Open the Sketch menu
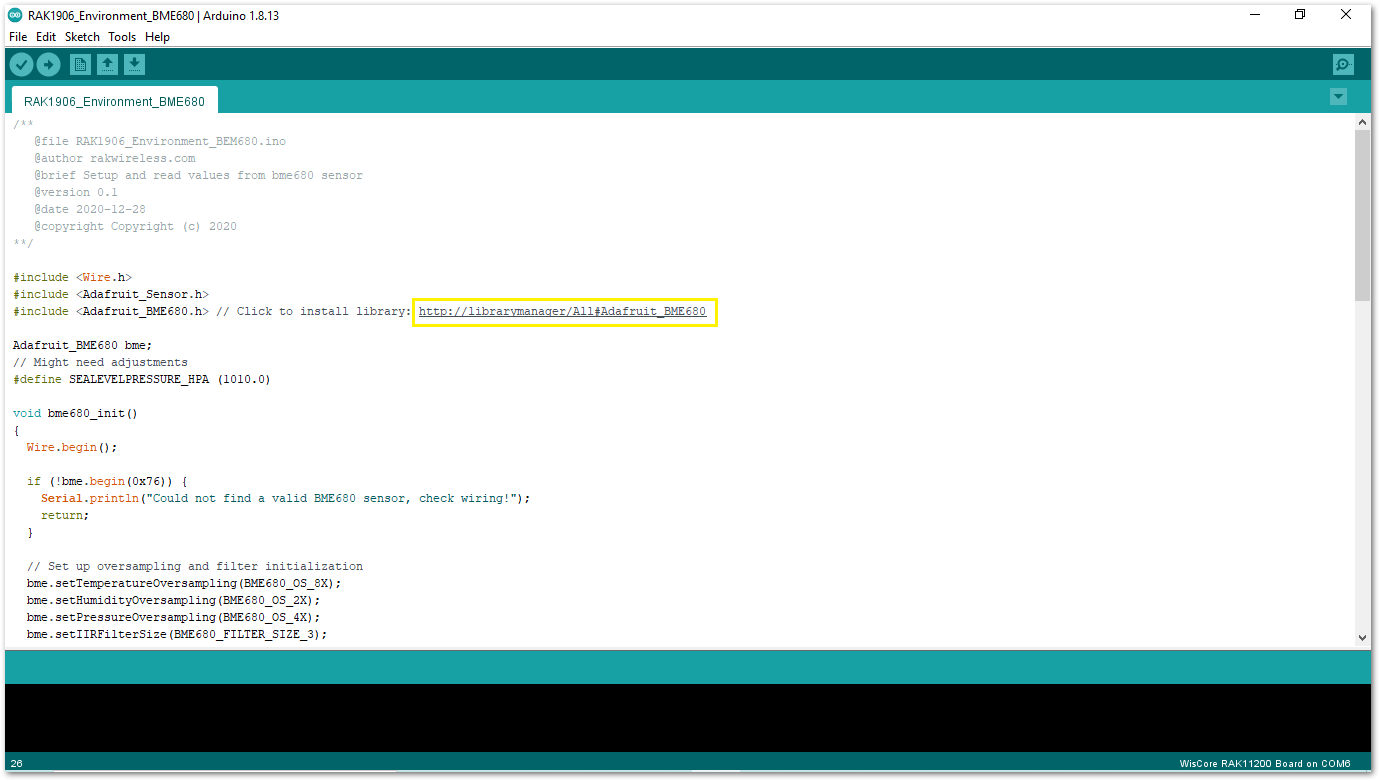1380x781 pixels. (x=82, y=37)
